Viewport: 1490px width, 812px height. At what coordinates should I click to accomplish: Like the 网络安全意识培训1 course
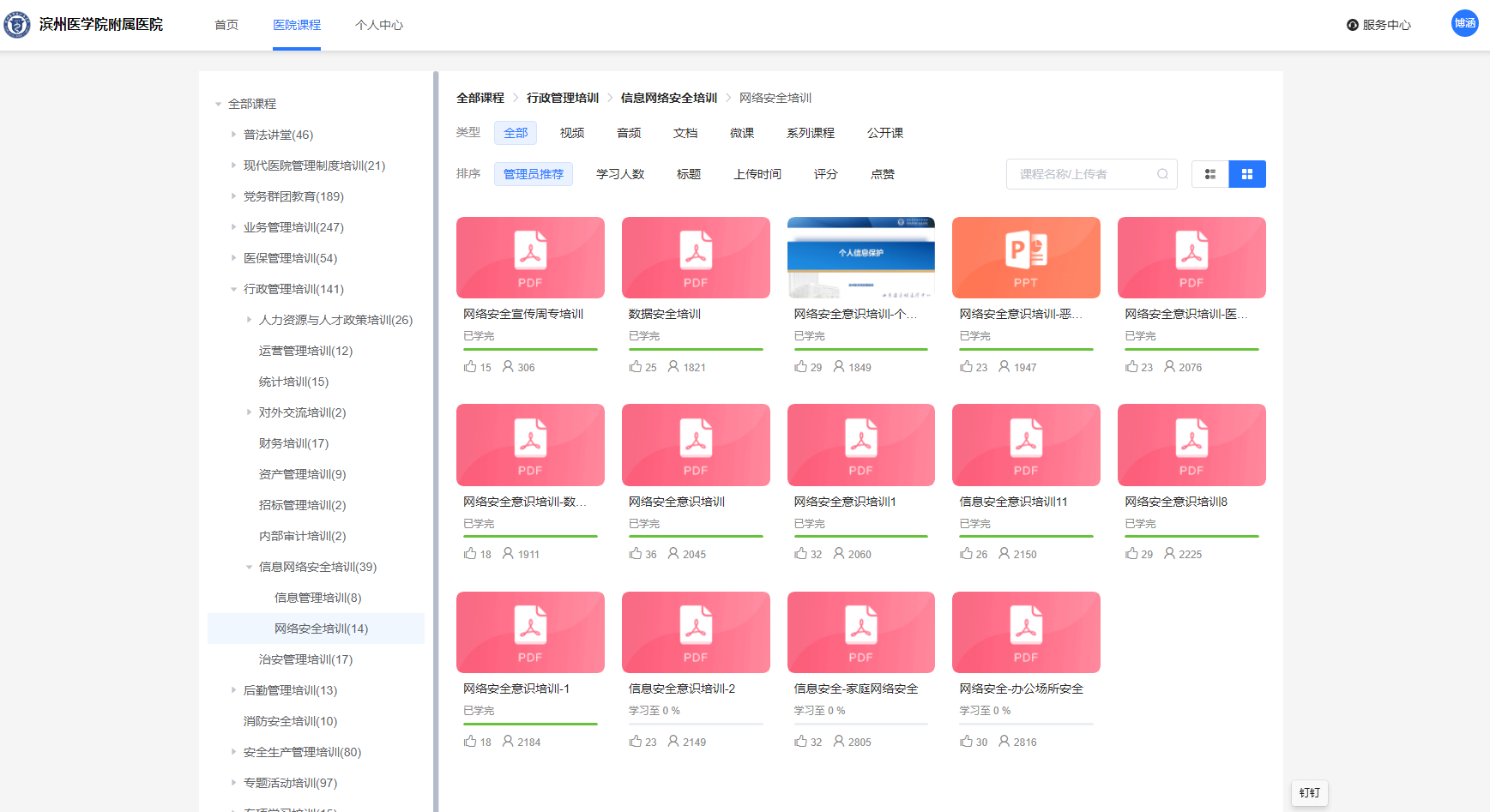click(801, 554)
